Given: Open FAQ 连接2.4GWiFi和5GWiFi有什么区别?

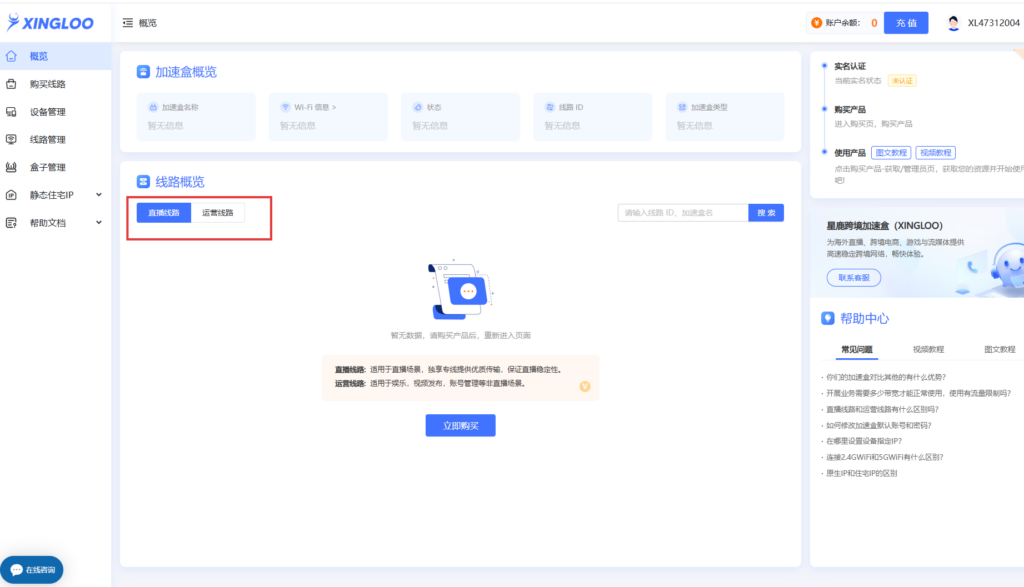Looking at the screenshot, I should [884, 457].
